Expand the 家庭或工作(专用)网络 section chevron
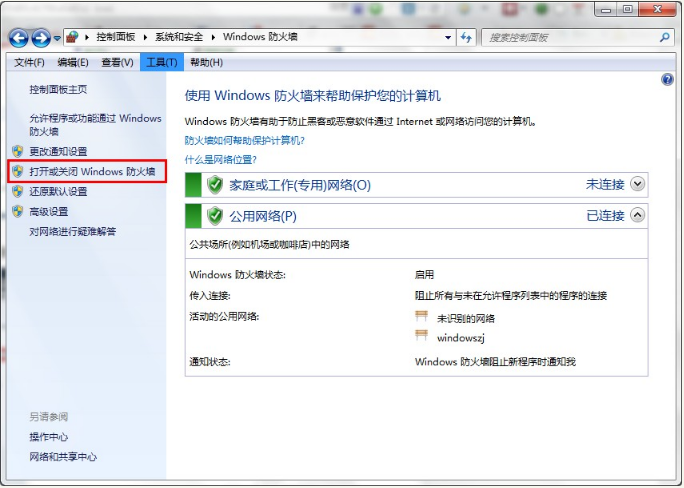The width and height of the screenshot is (684, 488). tap(637, 184)
